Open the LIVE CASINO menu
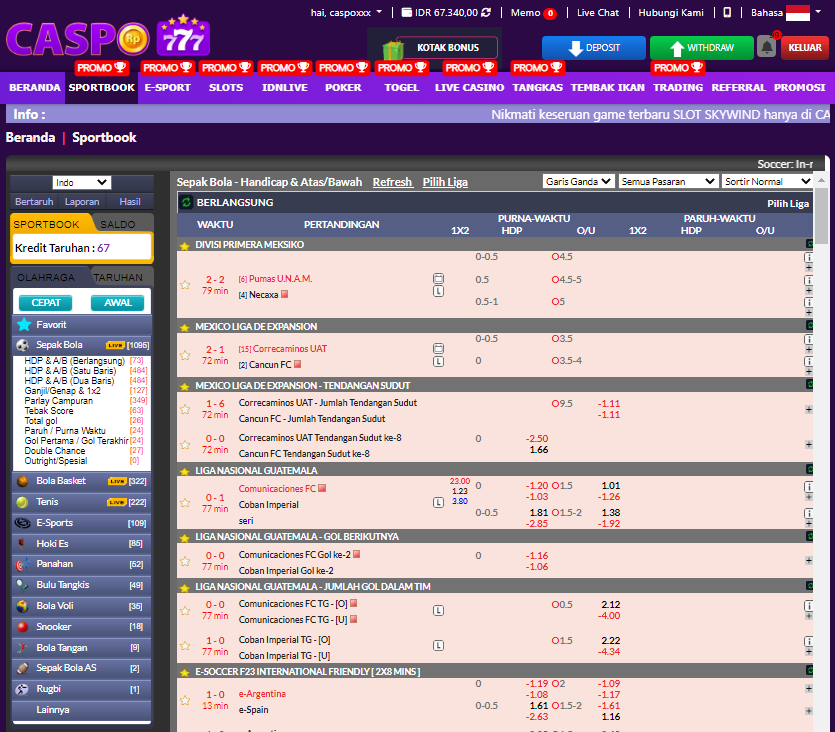Viewport: 835px width, 732px height. click(x=469, y=87)
